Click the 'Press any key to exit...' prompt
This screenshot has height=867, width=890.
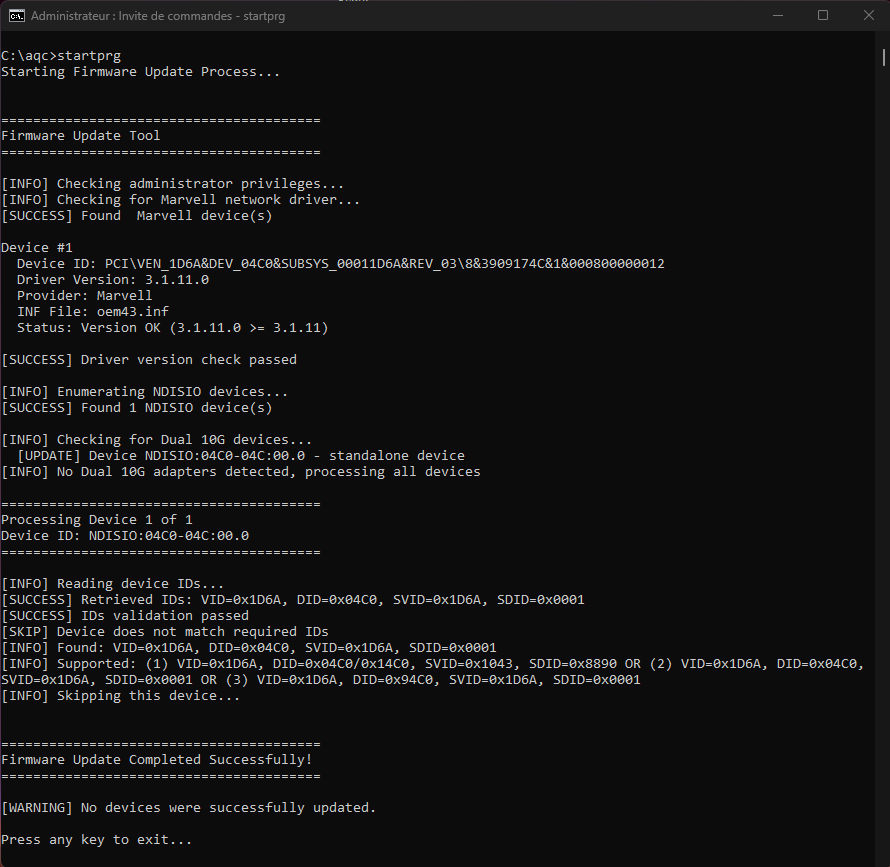tap(96, 840)
